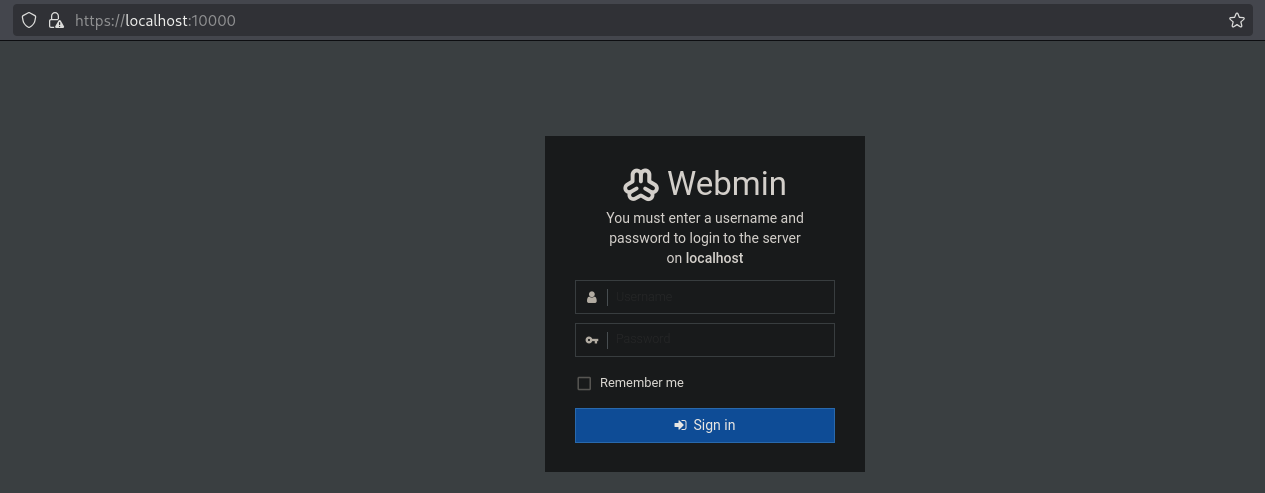Click "https://" prefix in the address bar

99,20
